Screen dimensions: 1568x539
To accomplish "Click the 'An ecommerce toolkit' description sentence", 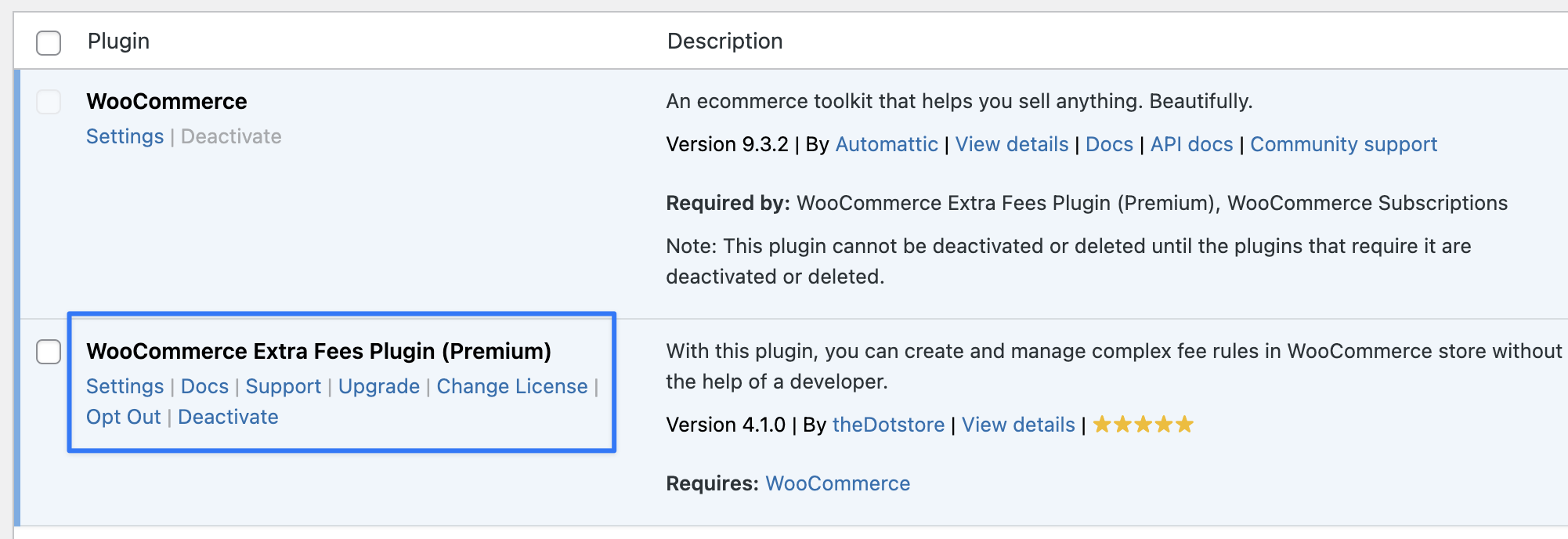I will 959,101.
